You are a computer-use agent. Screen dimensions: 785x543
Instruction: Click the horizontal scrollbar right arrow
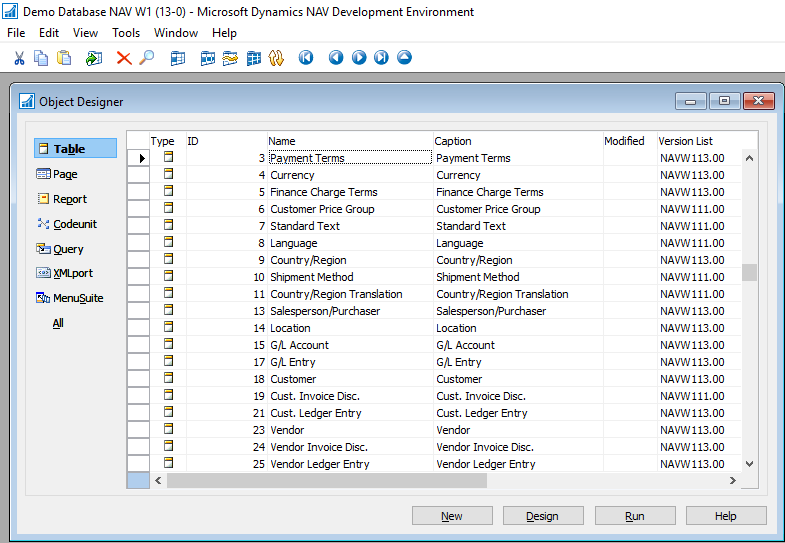(x=732, y=480)
